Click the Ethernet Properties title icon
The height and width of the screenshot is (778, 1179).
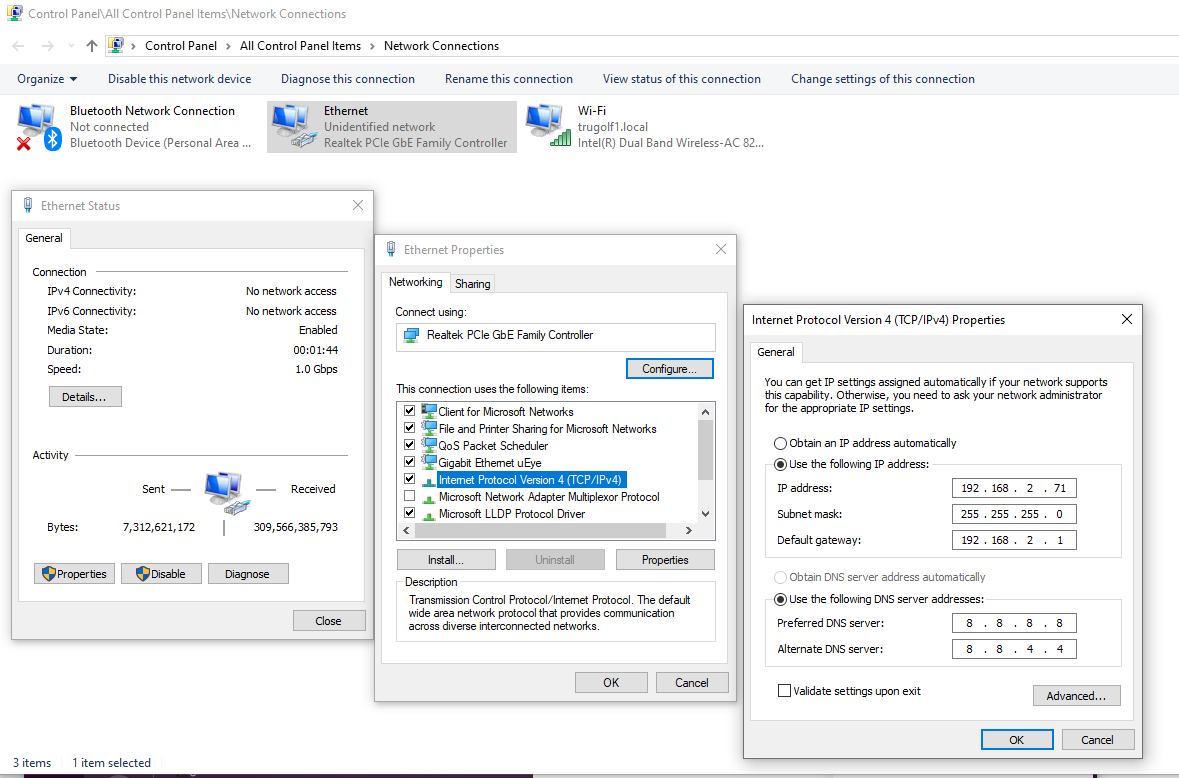tap(391, 250)
